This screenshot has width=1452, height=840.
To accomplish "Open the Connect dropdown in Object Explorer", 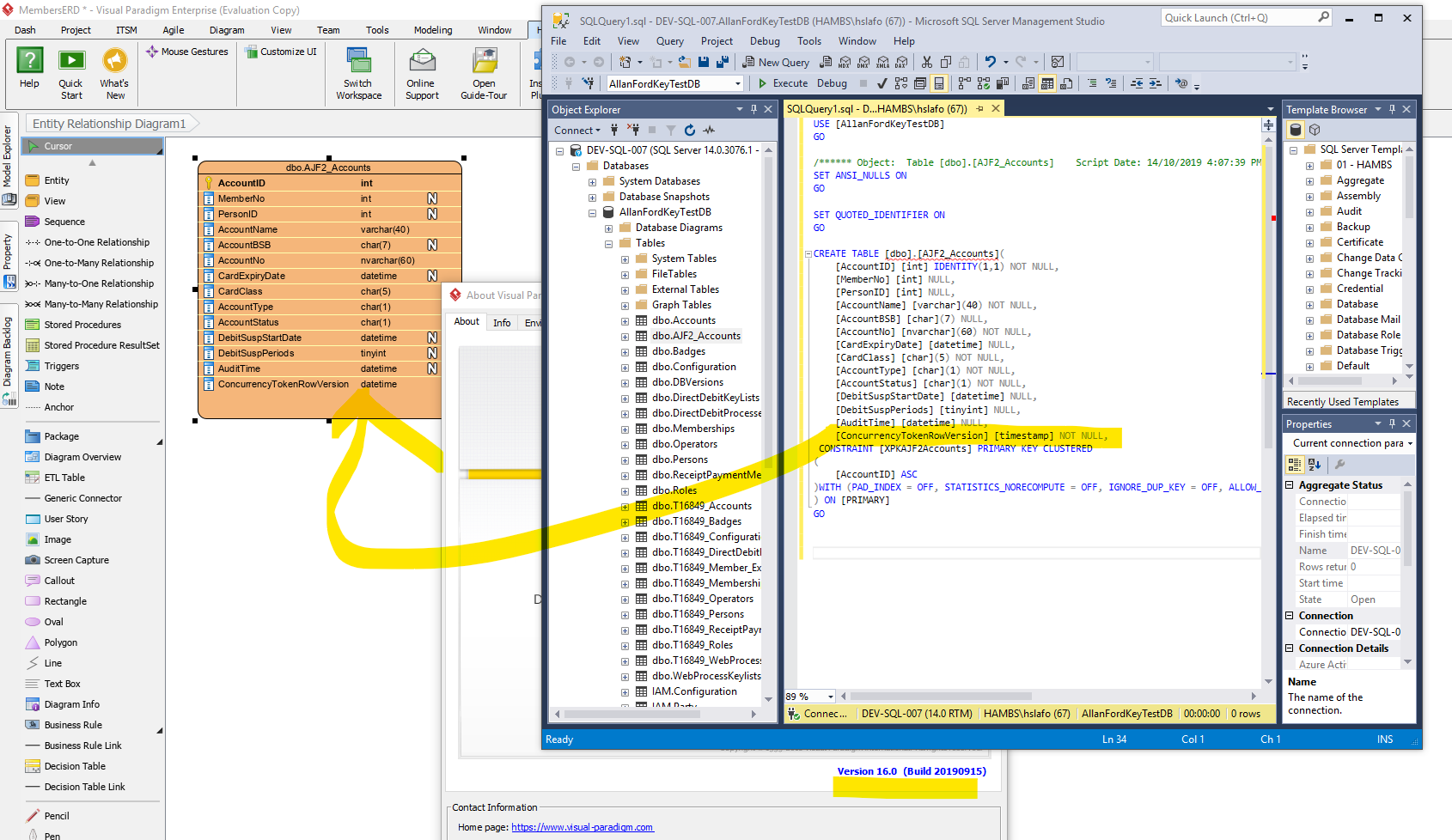I will [x=577, y=131].
